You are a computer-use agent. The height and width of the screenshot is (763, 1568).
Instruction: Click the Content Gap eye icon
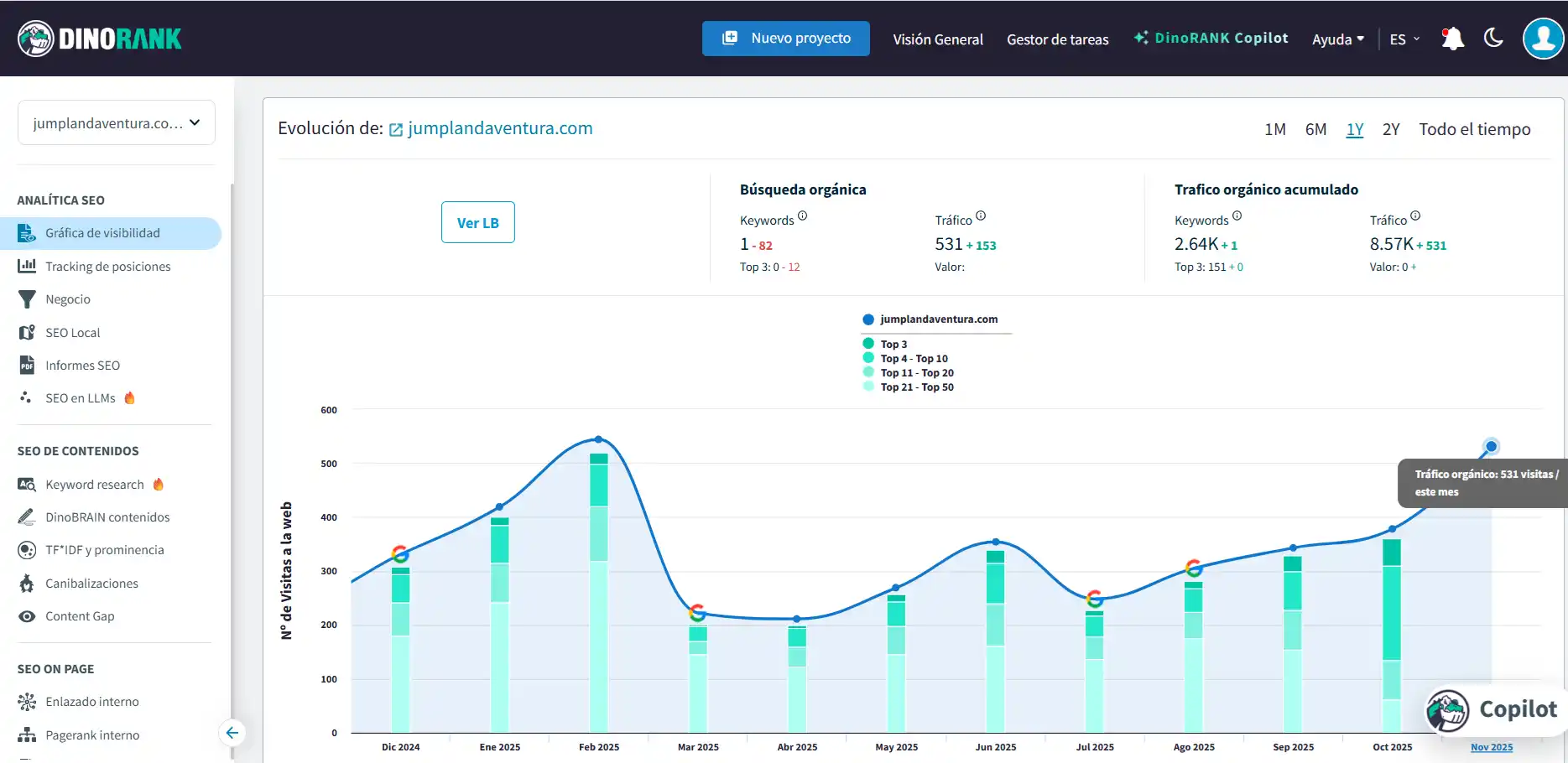(26, 615)
